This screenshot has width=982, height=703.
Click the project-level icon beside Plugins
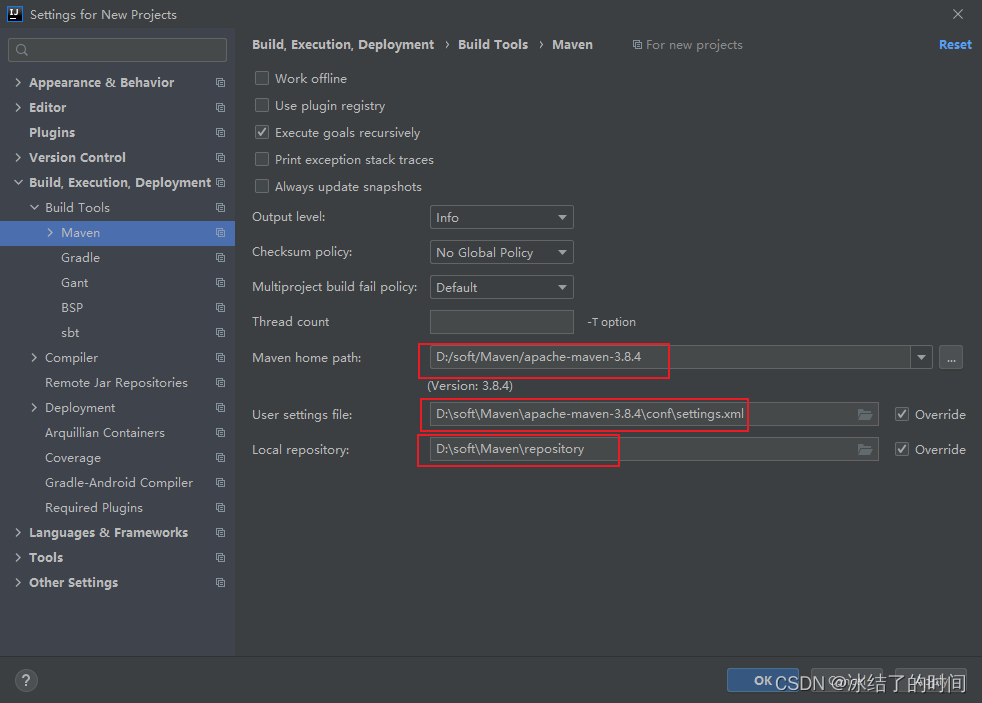(220, 133)
